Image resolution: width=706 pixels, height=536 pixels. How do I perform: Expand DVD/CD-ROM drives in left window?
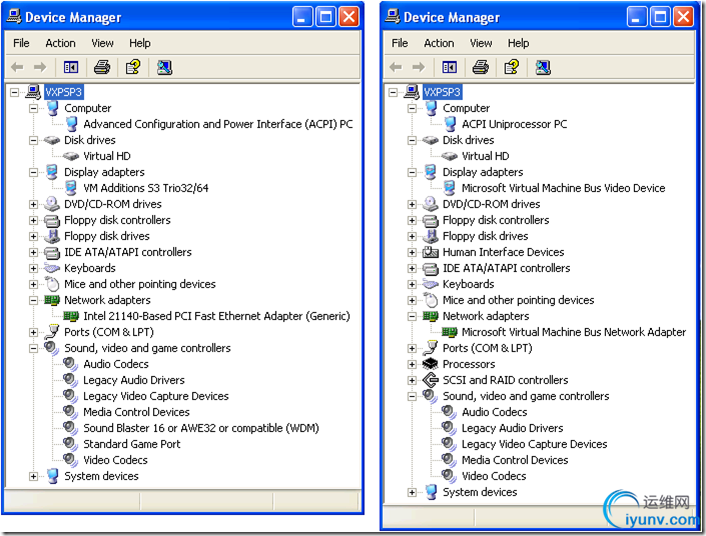[33, 204]
